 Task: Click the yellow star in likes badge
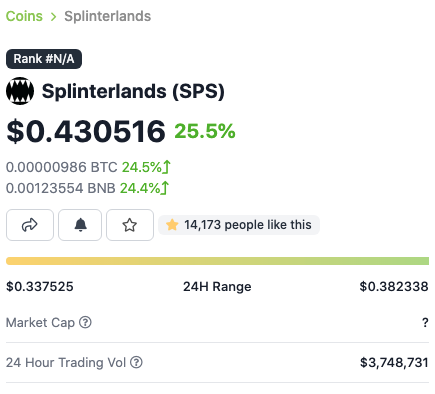point(172,225)
